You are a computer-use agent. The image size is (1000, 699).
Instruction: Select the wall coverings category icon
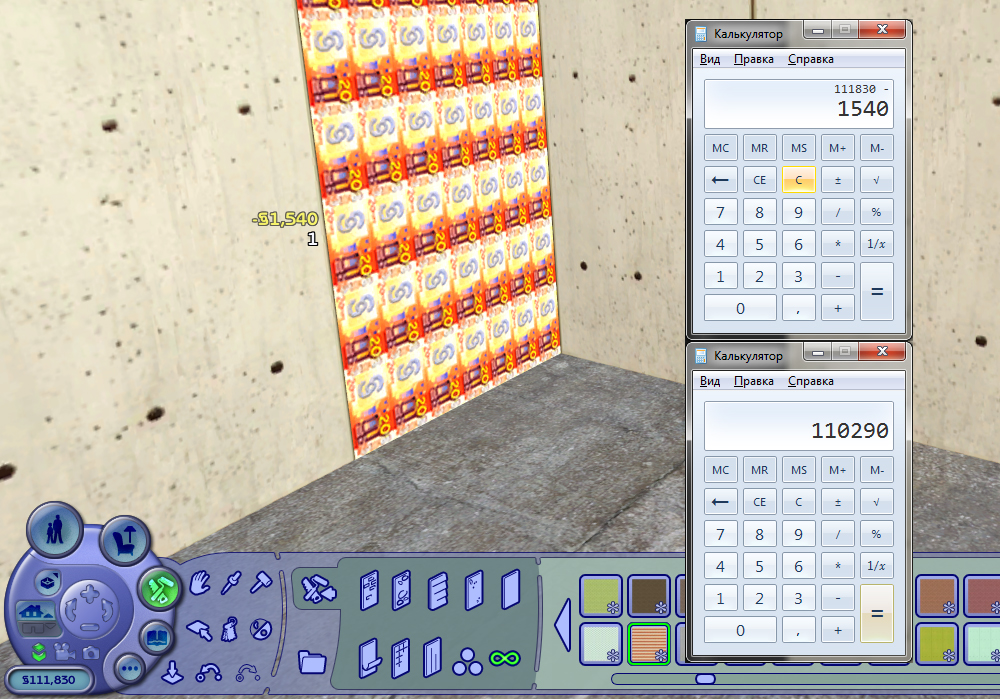point(318,588)
